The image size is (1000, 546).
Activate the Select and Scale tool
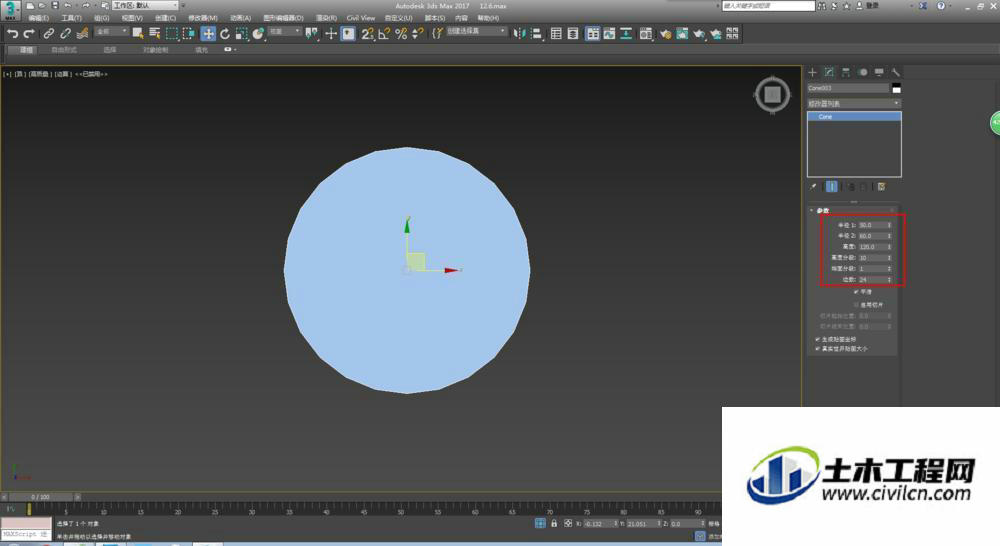[x=241, y=34]
